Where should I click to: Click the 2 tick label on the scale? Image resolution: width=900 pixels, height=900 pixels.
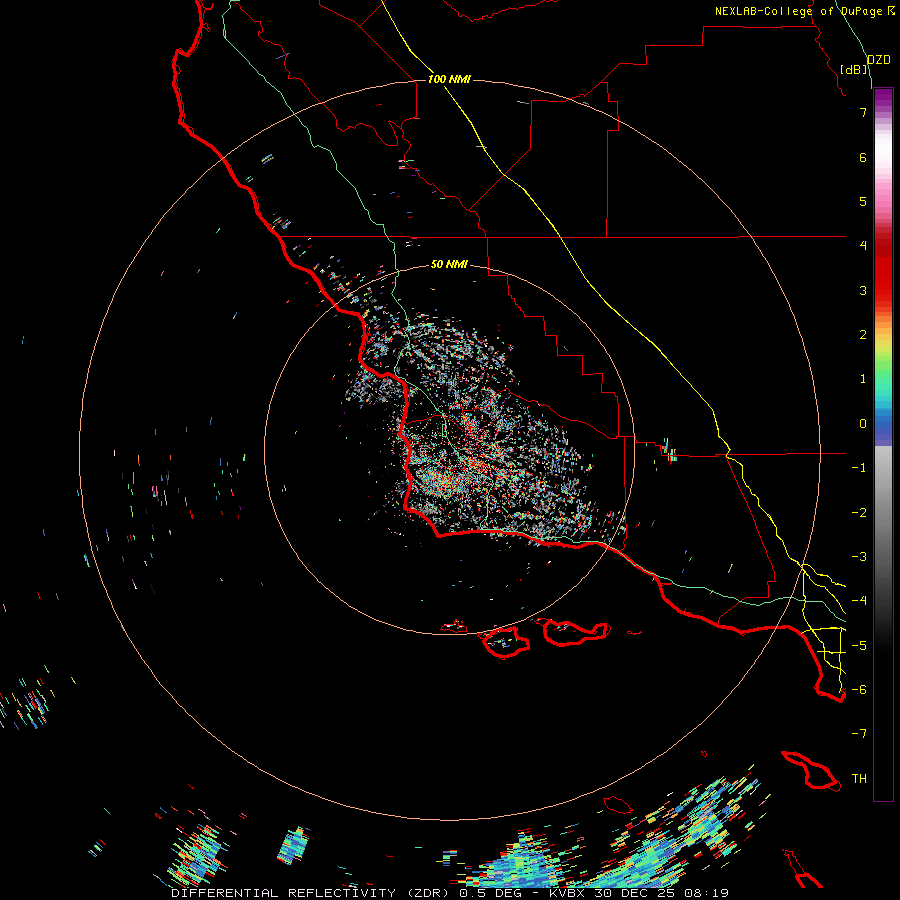[x=863, y=335]
